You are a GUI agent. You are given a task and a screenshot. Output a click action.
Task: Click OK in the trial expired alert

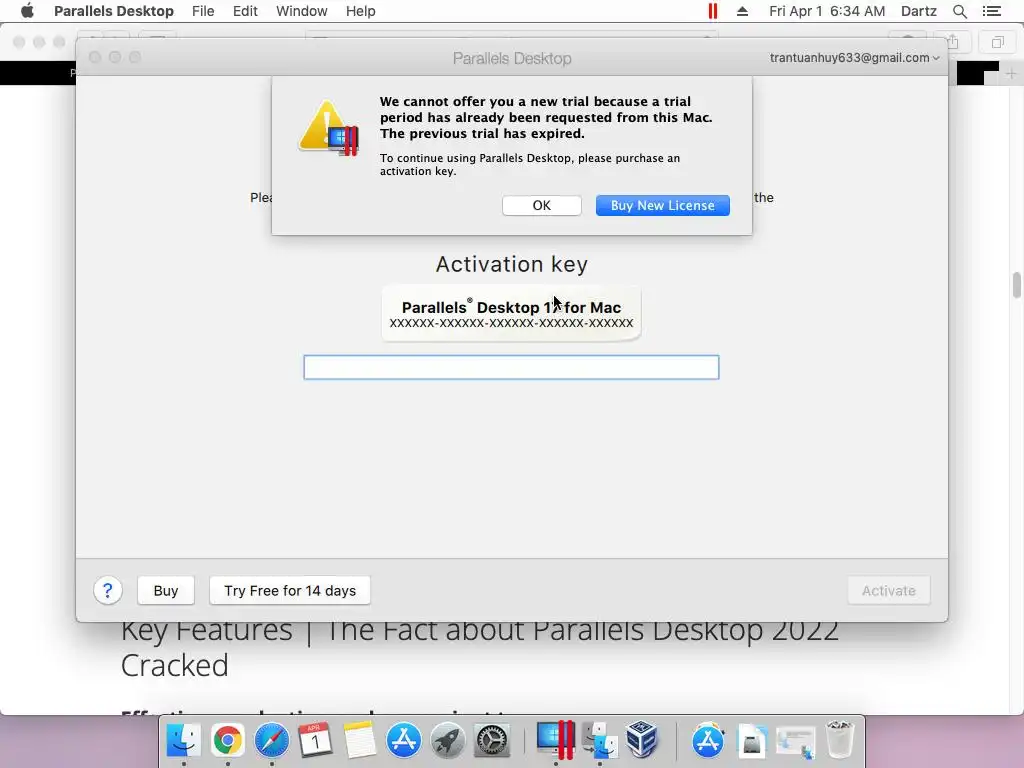click(541, 205)
